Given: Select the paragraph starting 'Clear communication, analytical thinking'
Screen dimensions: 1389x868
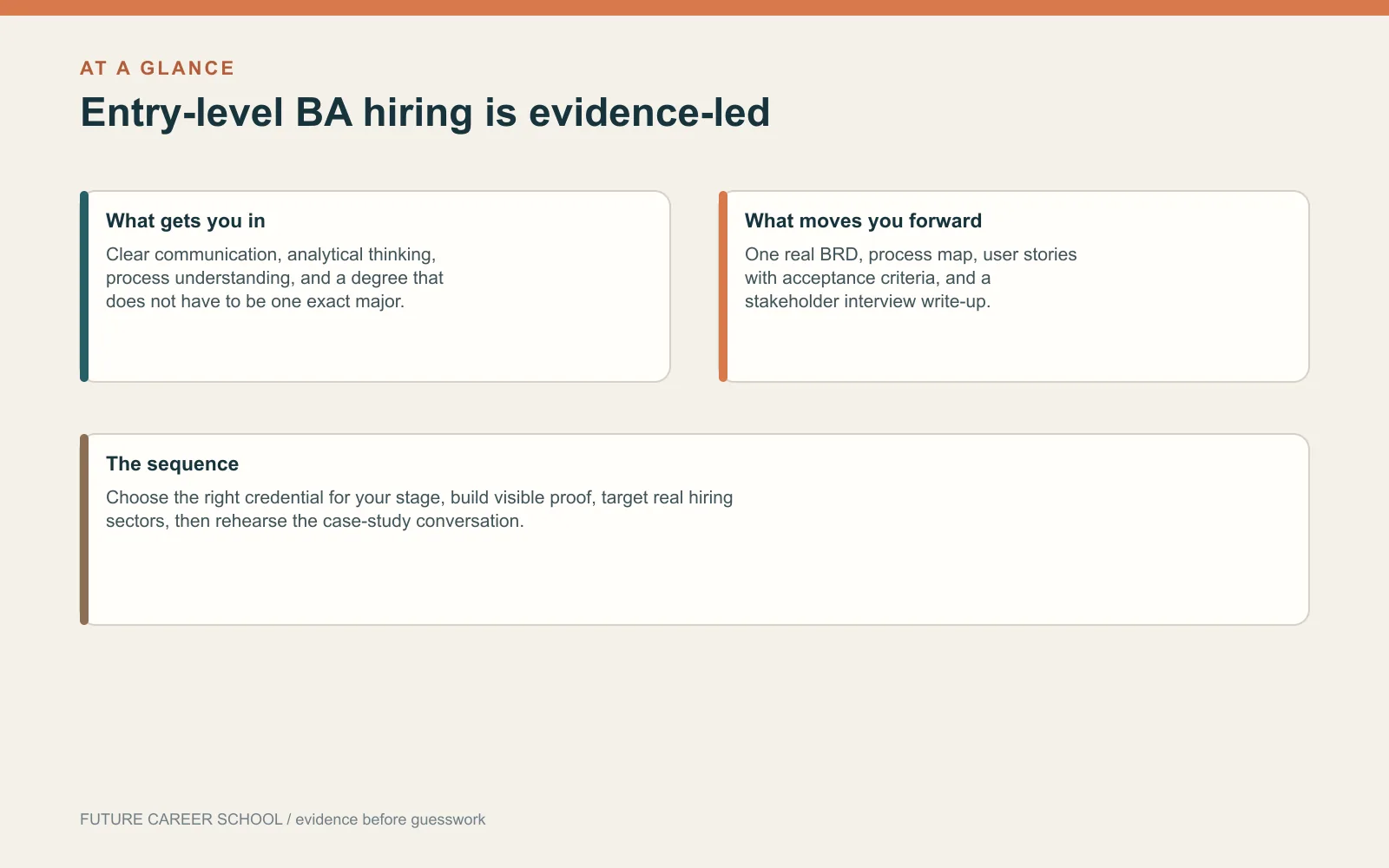Looking at the screenshot, I should click(274, 278).
